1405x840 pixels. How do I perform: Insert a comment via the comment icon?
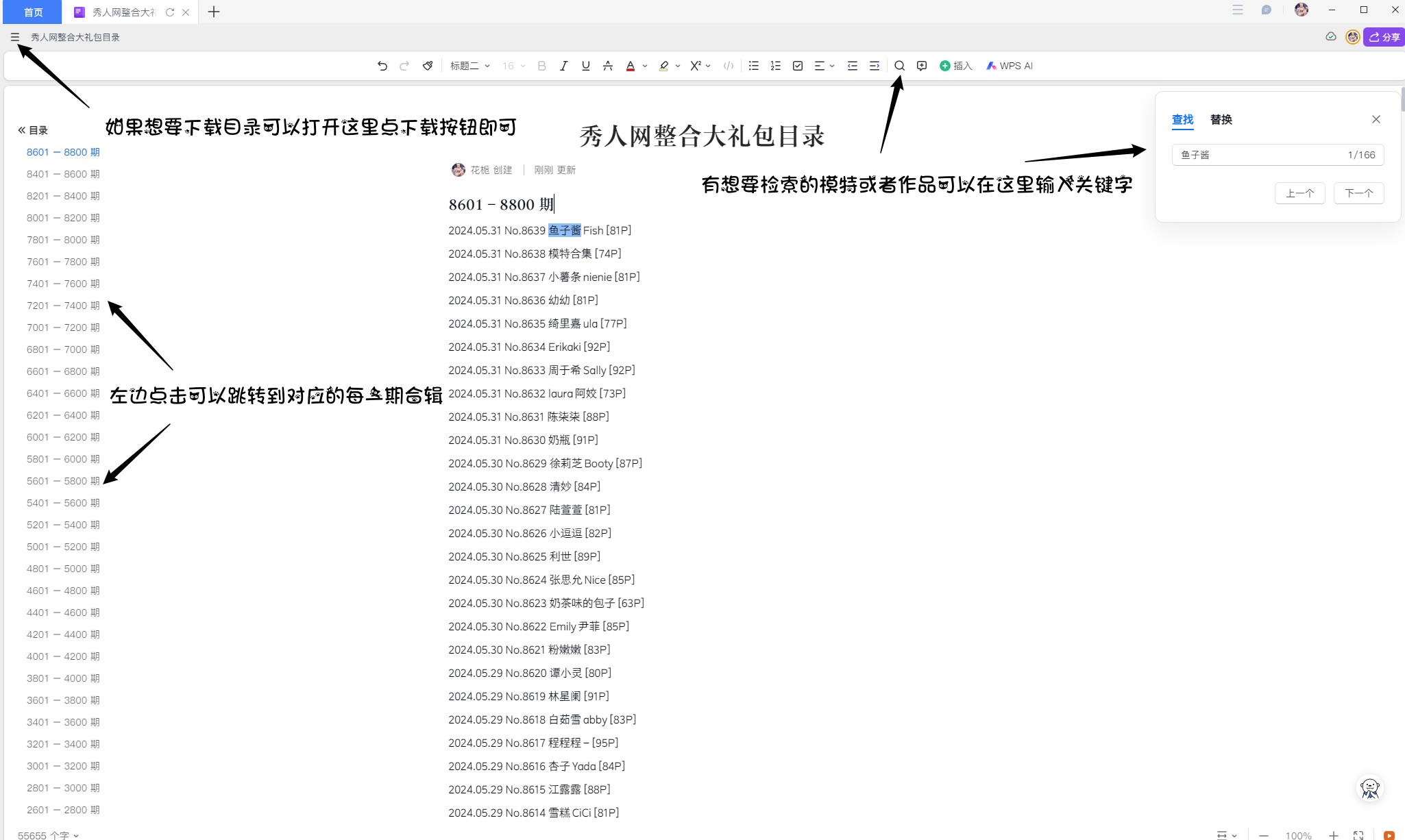[x=920, y=66]
